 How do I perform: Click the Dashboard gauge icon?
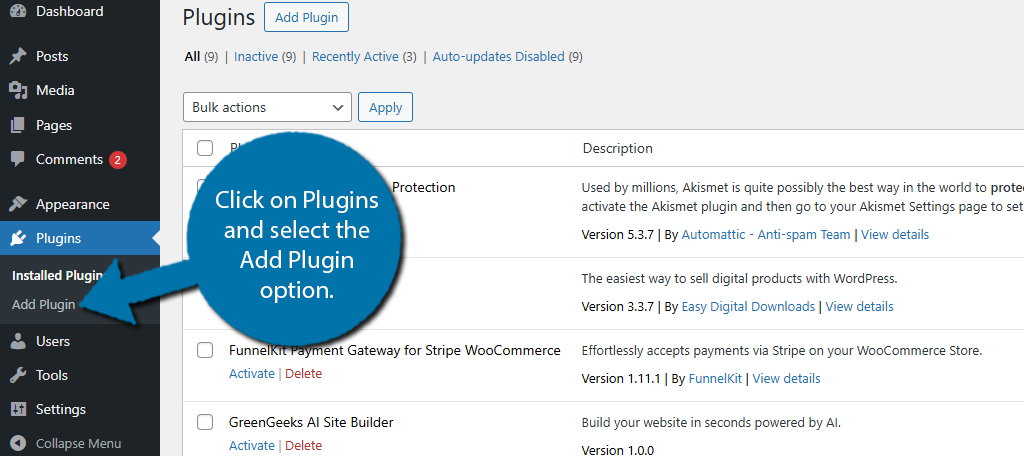click(18, 10)
